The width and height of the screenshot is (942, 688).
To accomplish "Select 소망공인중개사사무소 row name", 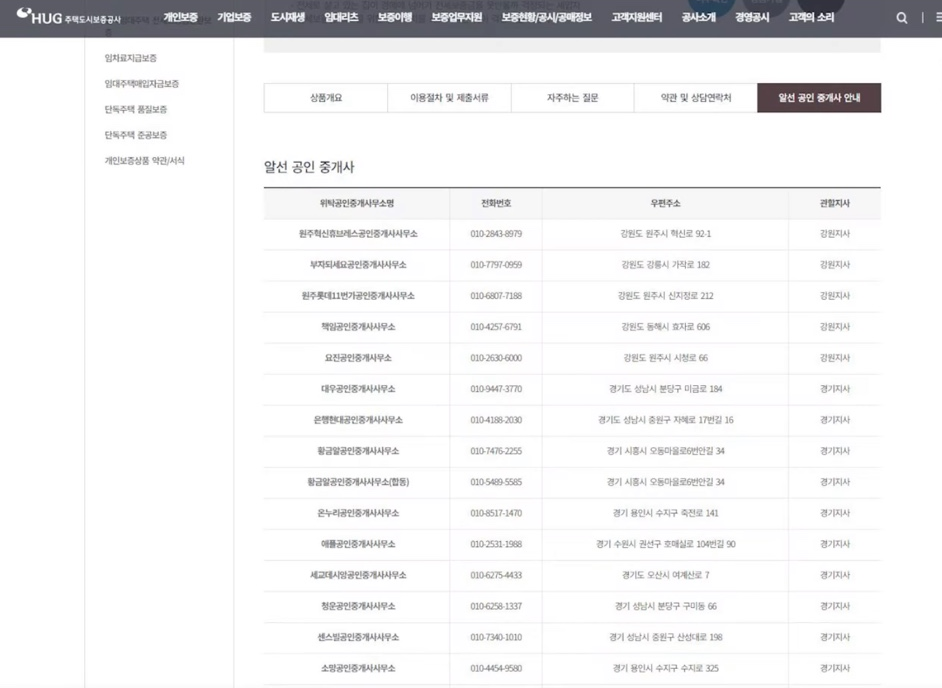I will pyautogui.click(x=358, y=669).
